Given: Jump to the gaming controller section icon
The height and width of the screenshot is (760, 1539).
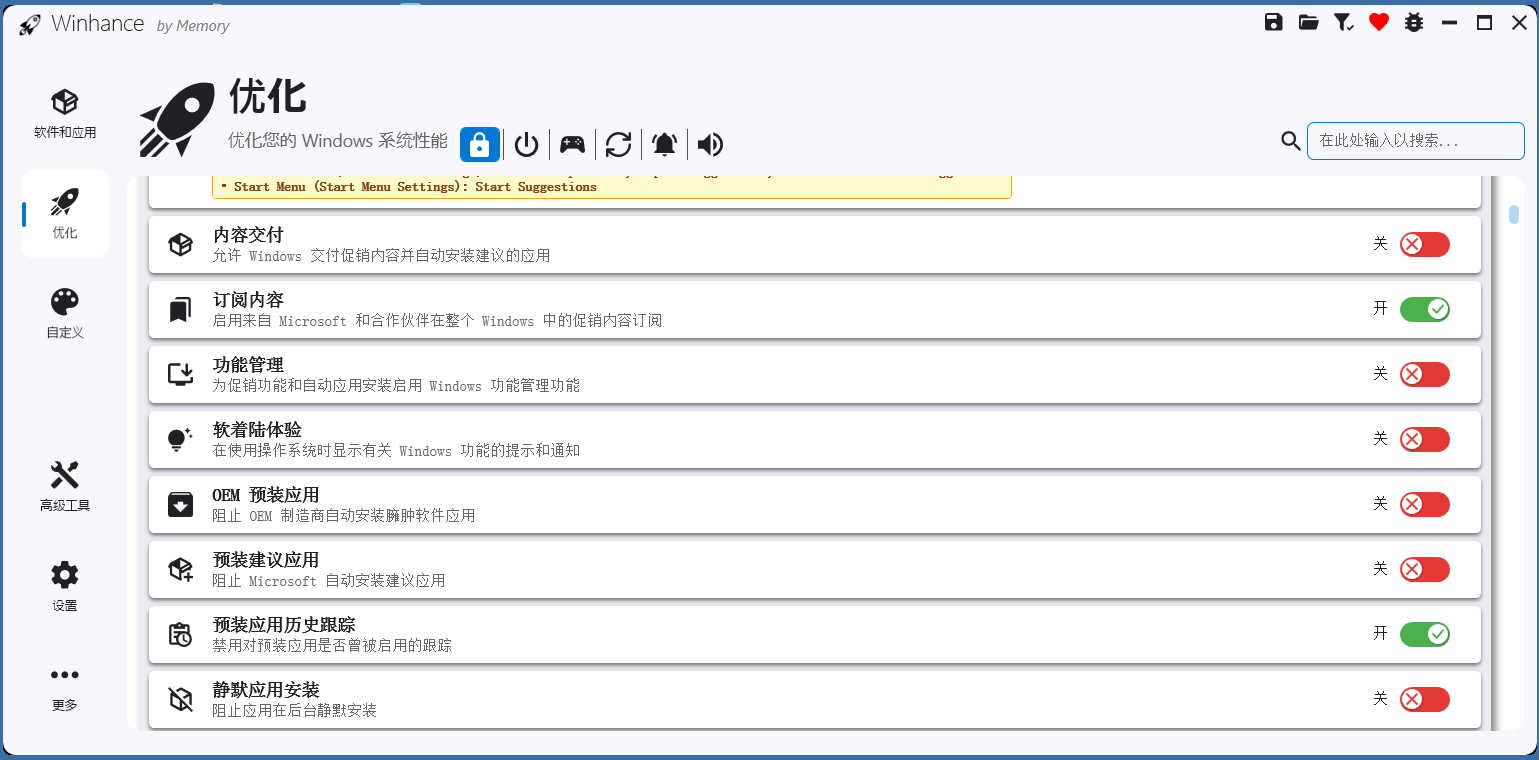Looking at the screenshot, I should pos(572,145).
